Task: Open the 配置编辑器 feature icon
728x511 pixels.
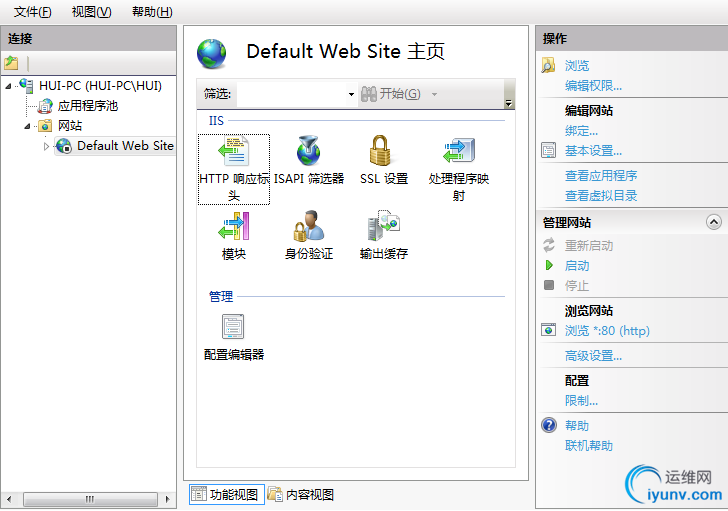Action: click(x=233, y=327)
